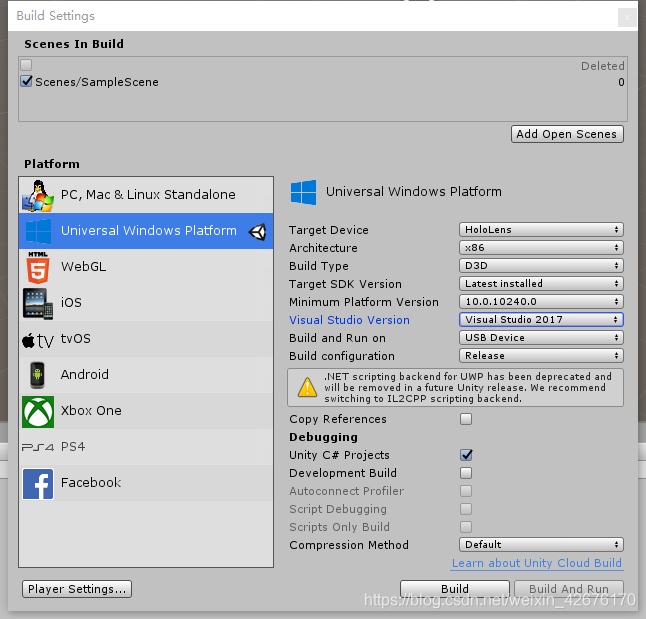Select the tvOS platform

[146, 339]
